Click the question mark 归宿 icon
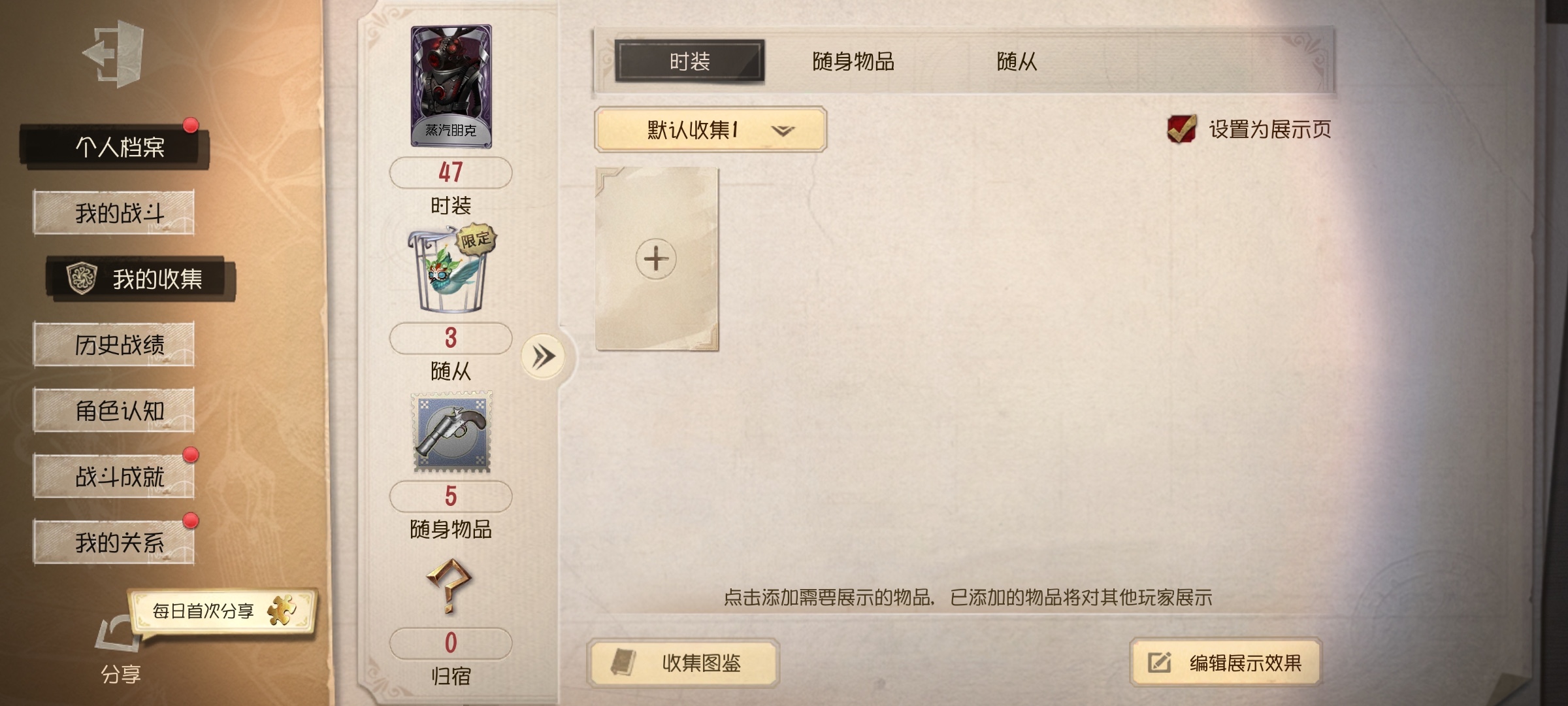Image resolution: width=1568 pixels, height=706 pixels. 449,586
